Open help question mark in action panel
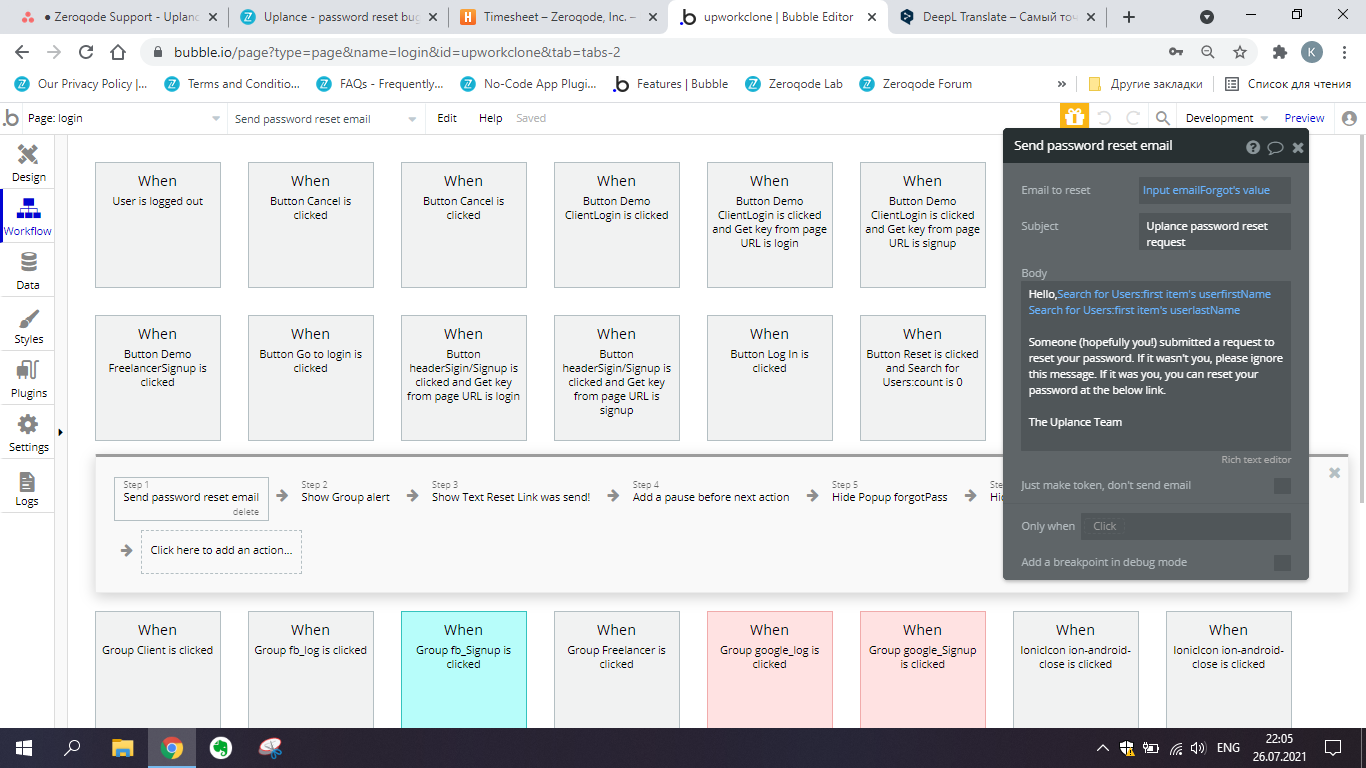Viewport: 1366px width, 768px height. click(x=1253, y=147)
